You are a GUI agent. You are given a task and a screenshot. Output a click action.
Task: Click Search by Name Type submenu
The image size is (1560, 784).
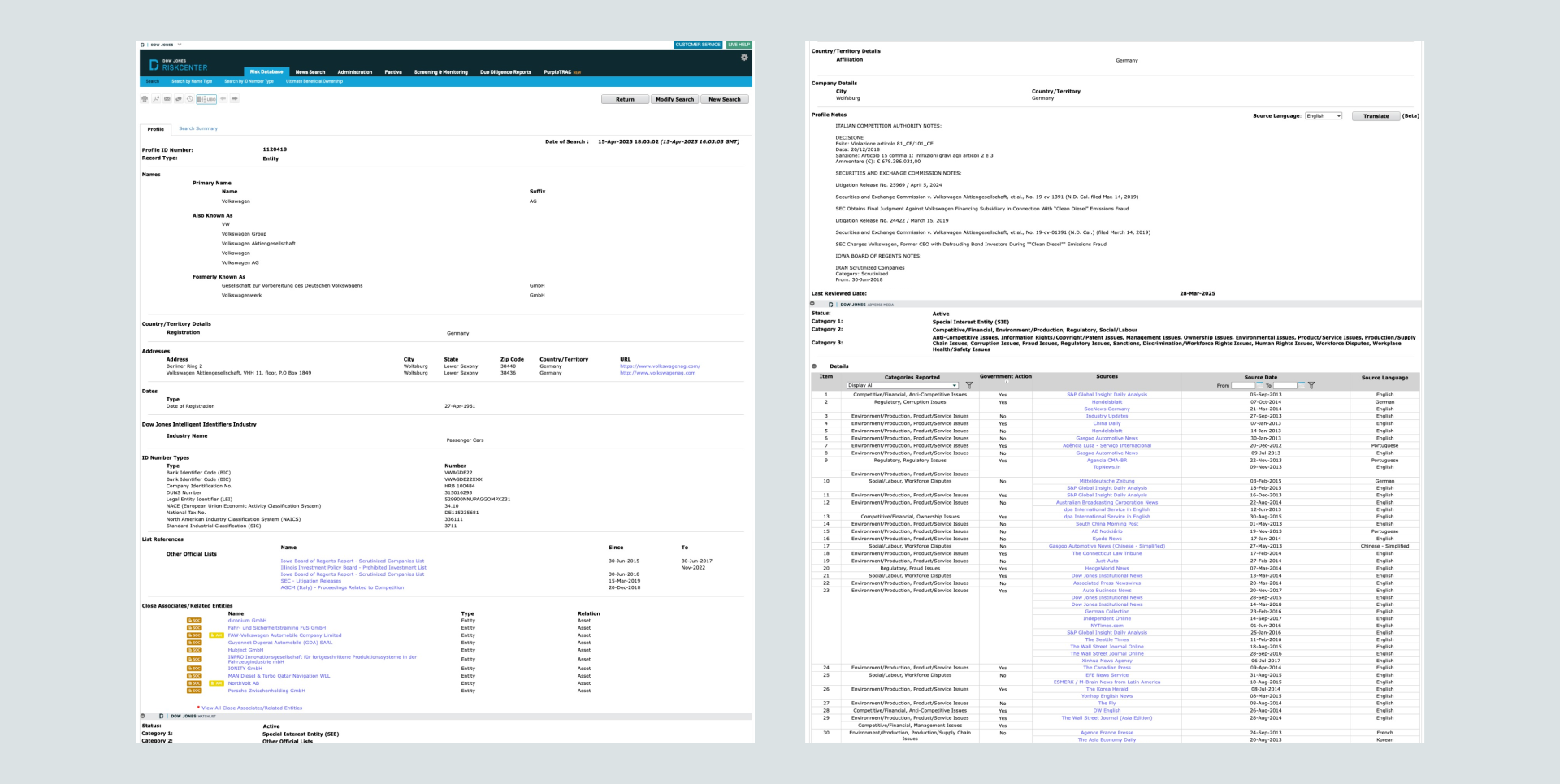coord(192,81)
